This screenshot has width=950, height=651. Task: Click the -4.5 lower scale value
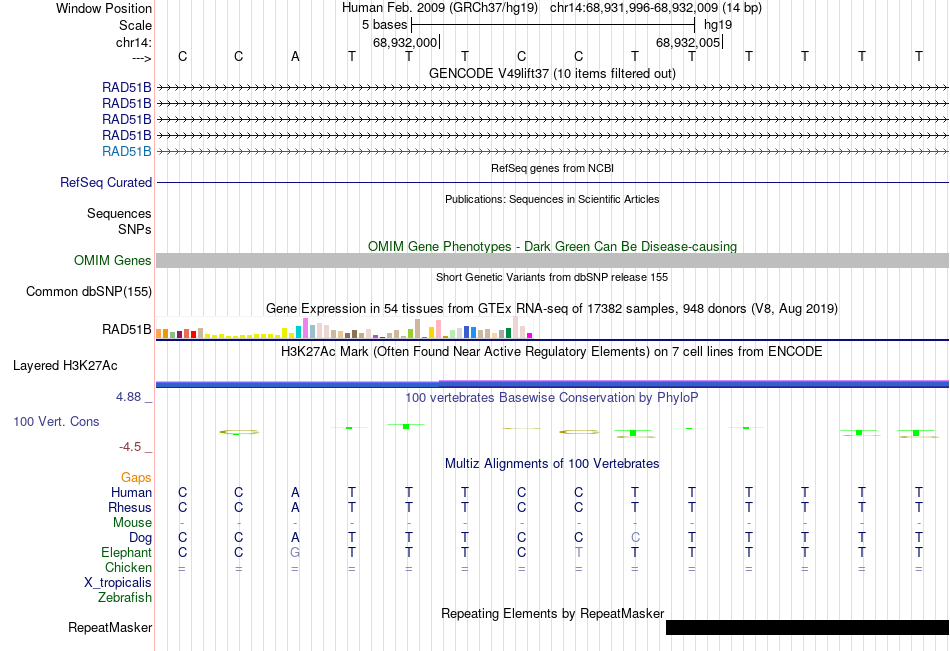click(130, 447)
